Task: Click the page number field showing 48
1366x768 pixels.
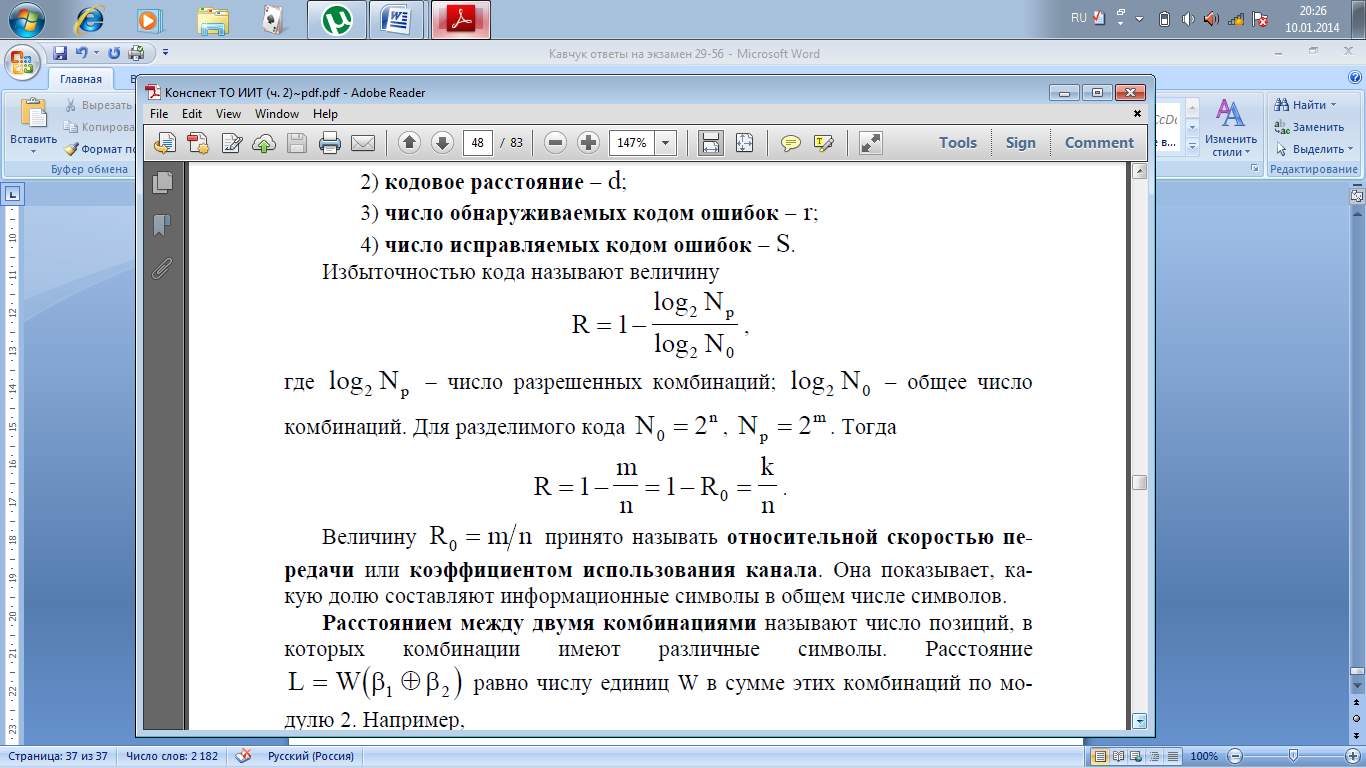Action: [478, 143]
